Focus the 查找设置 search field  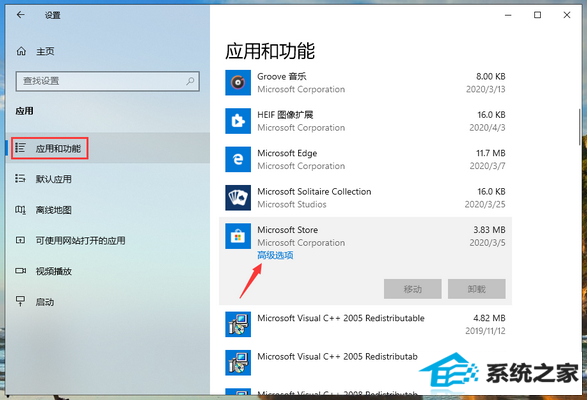(107, 81)
